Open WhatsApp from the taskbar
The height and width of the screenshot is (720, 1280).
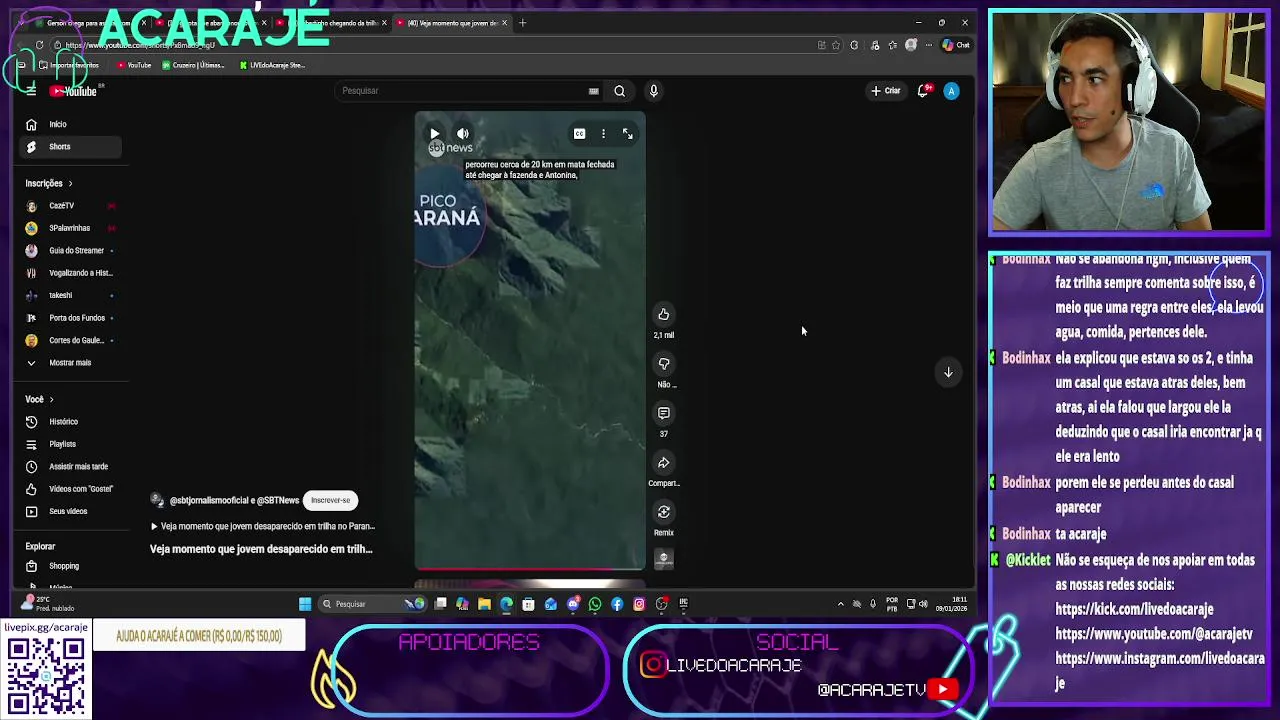(595, 604)
